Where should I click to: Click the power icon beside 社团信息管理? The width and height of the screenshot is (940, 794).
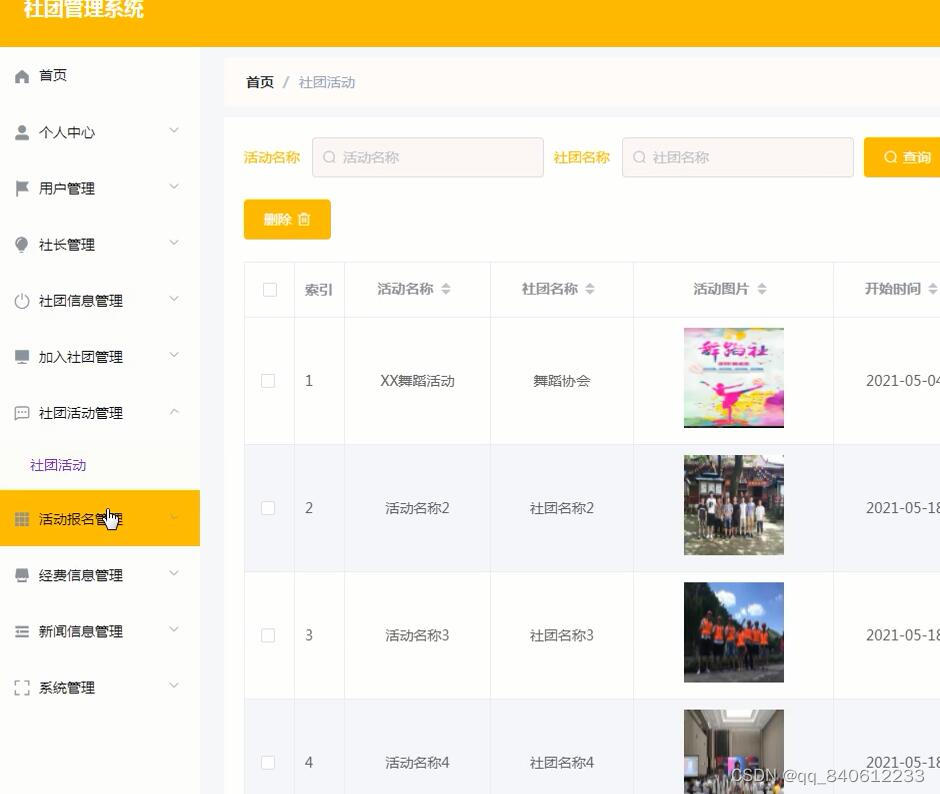point(24,299)
